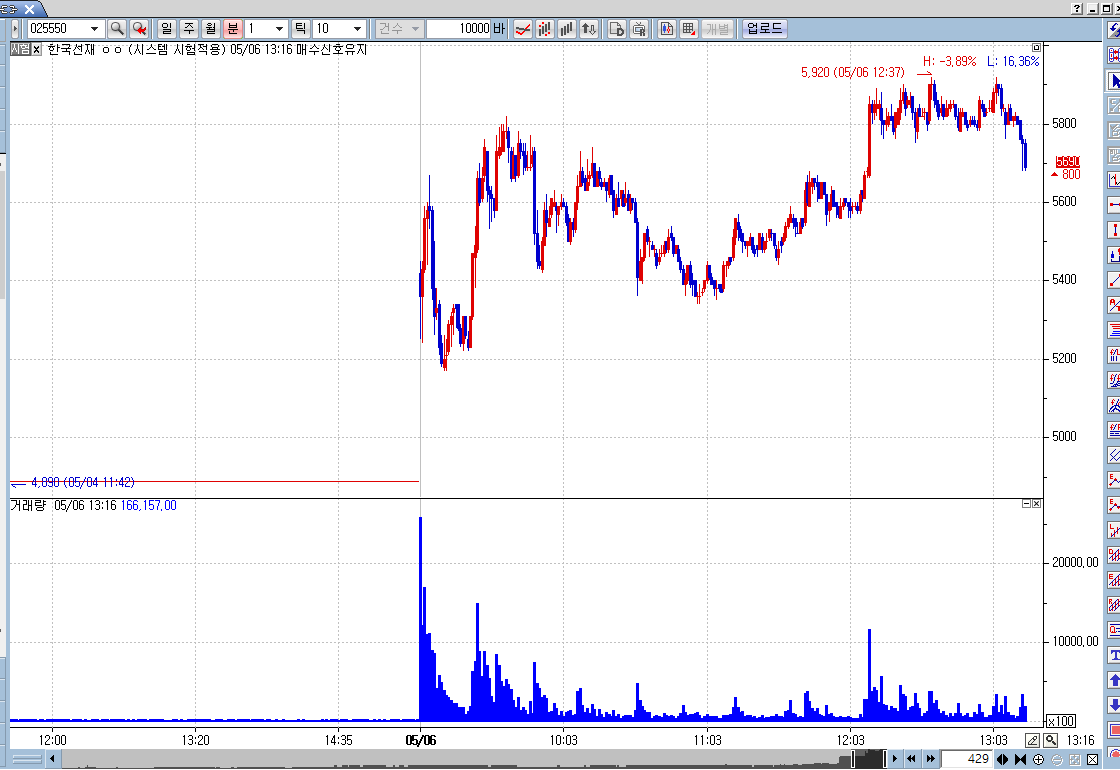This screenshot has width=1120, height=770.
Task: Click the stock search magnifier icon
Action: [x=117, y=29]
